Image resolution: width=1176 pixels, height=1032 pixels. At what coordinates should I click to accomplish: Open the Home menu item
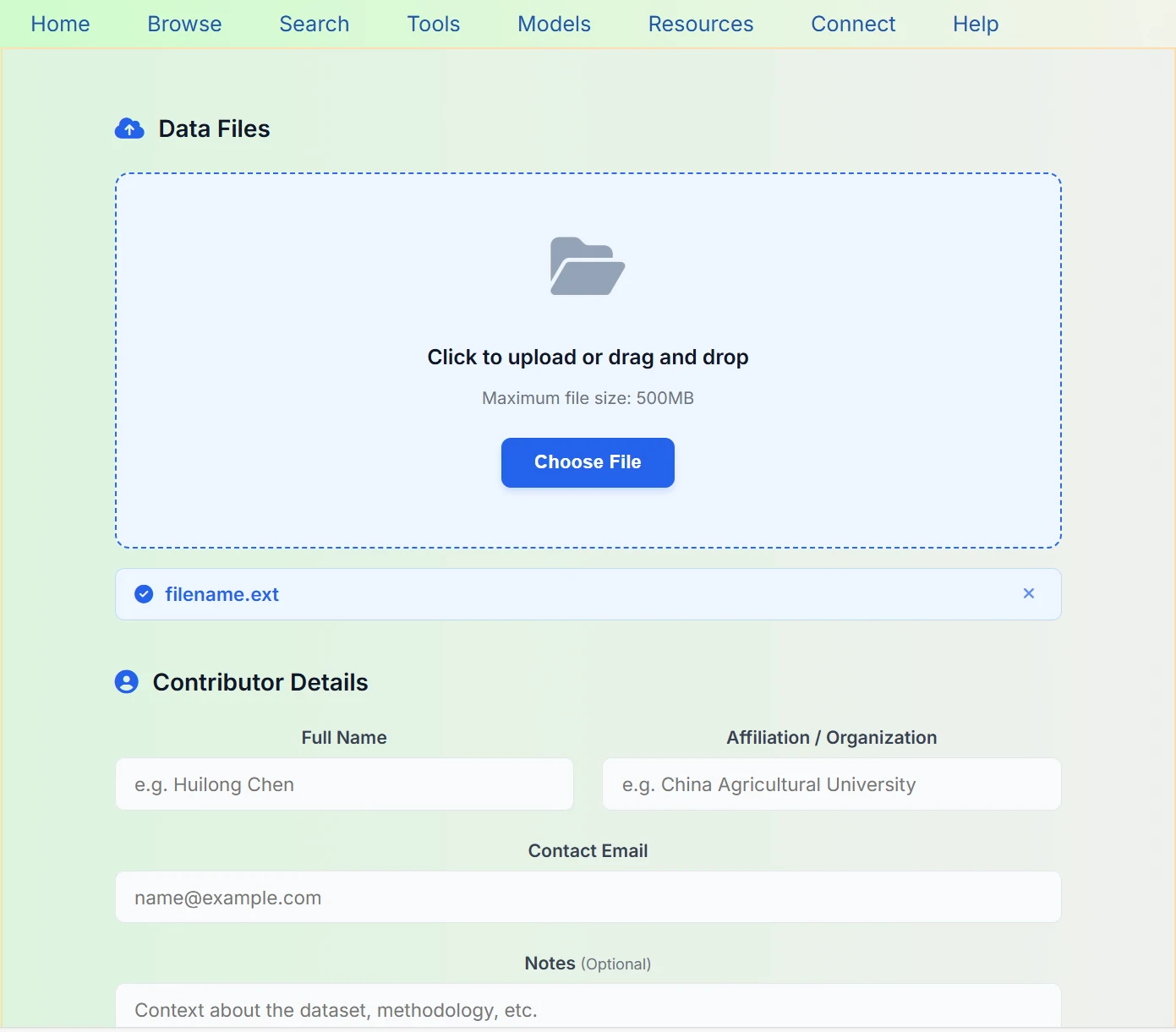tap(60, 25)
